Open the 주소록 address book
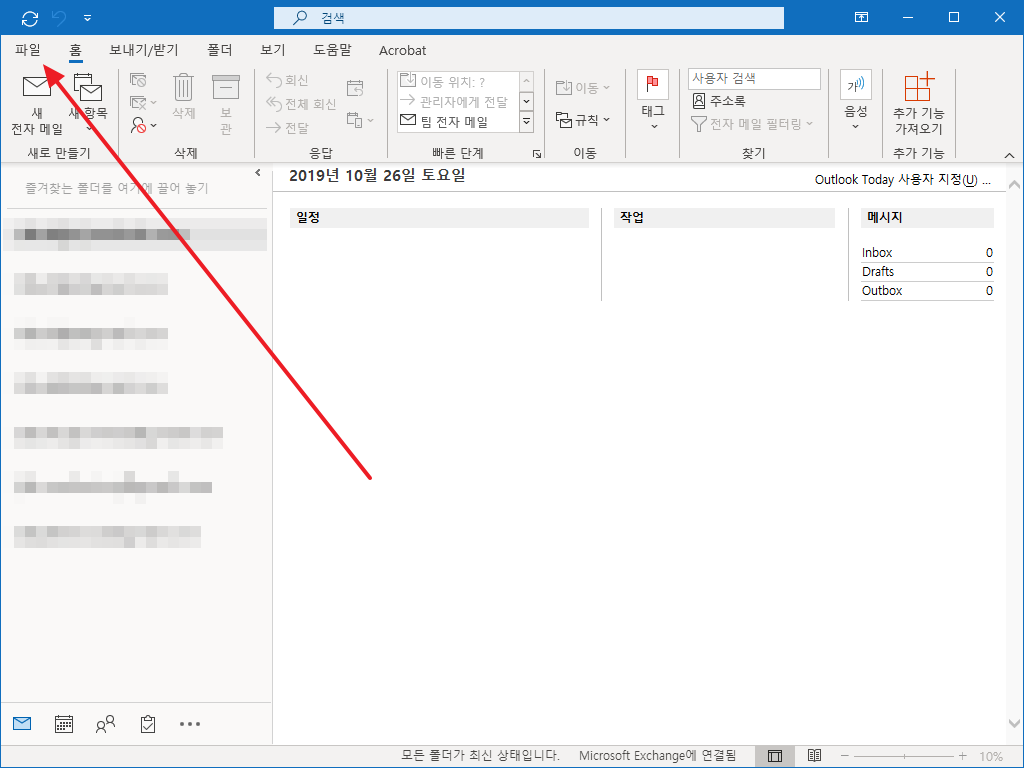 point(718,101)
